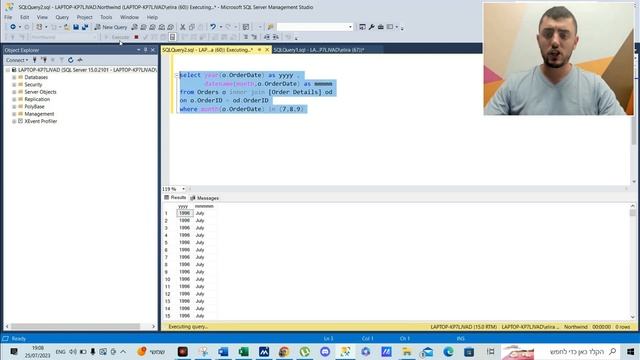
Task: Click the first row 1996 cell in results
Action: pyautogui.click(x=184, y=213)
